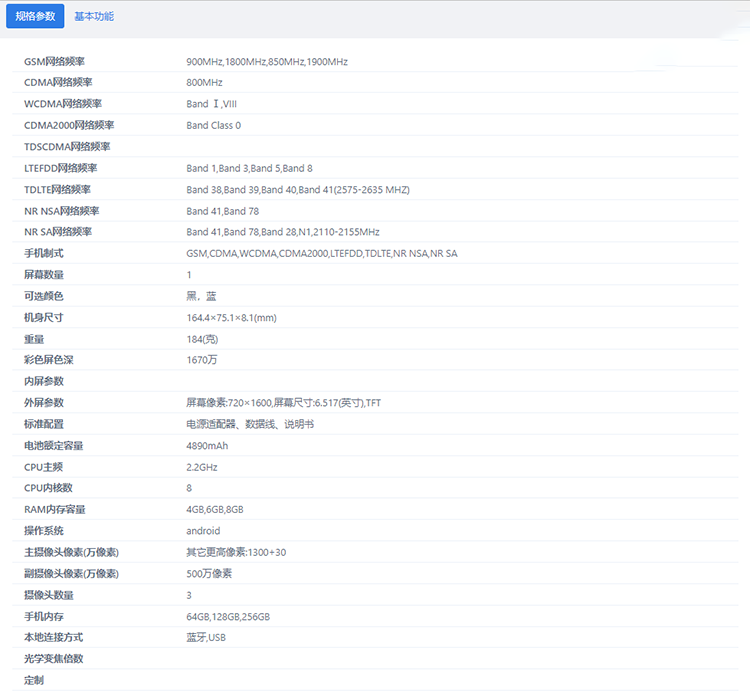Click the NR NSA网络频率 label
Viewport: 750px width, 693px height.
click(x=62, y=211)
